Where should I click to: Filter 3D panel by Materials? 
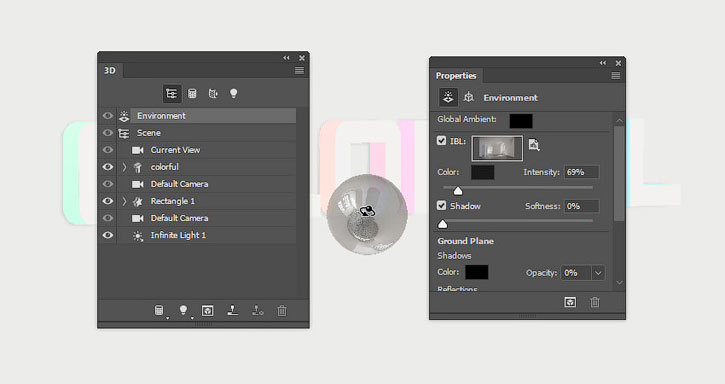(213, 94)
